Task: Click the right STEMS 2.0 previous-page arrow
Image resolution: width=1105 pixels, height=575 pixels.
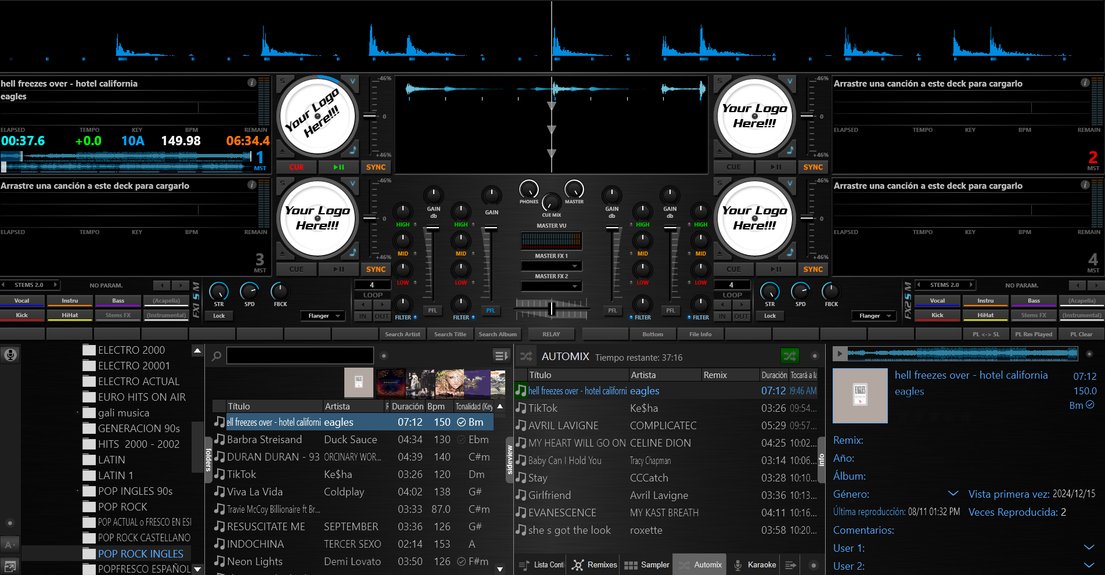Action: coord(920,285)
